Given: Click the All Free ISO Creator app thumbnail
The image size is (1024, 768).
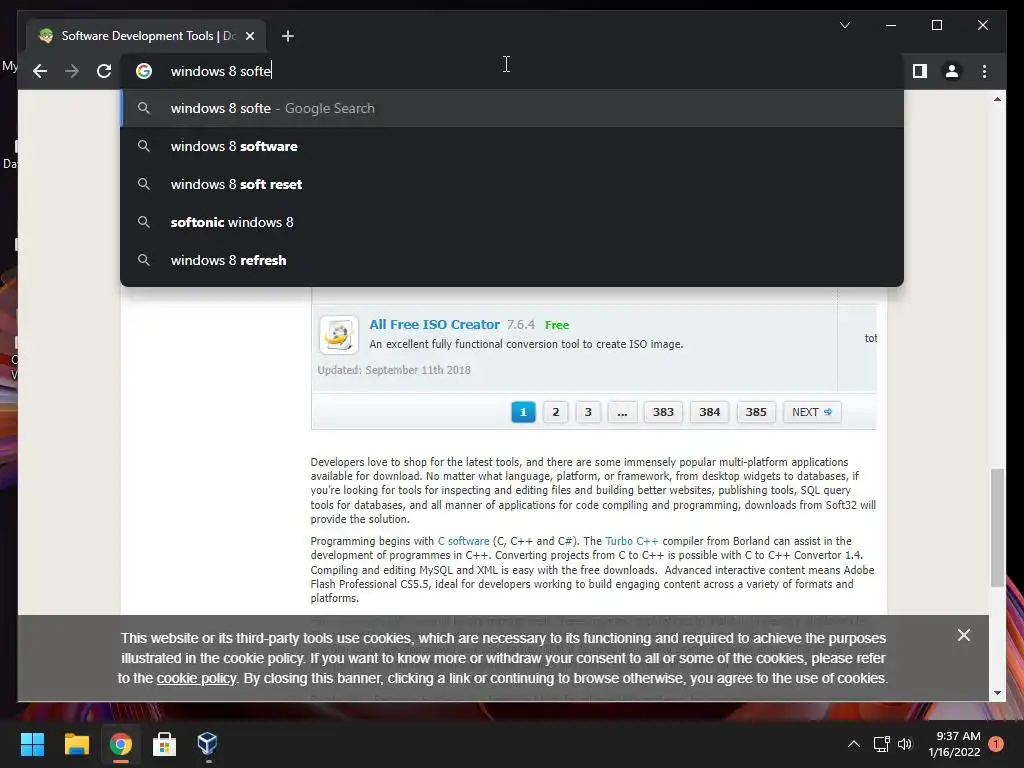Looking at the screenshot, I should coord(339,334).
